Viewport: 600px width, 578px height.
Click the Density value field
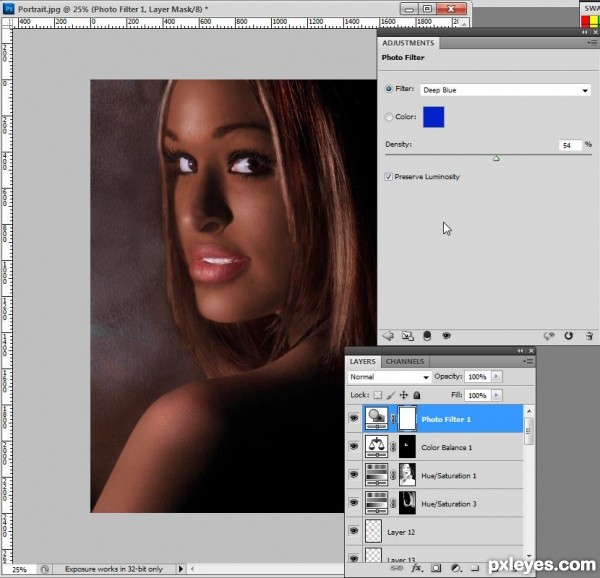570,145
